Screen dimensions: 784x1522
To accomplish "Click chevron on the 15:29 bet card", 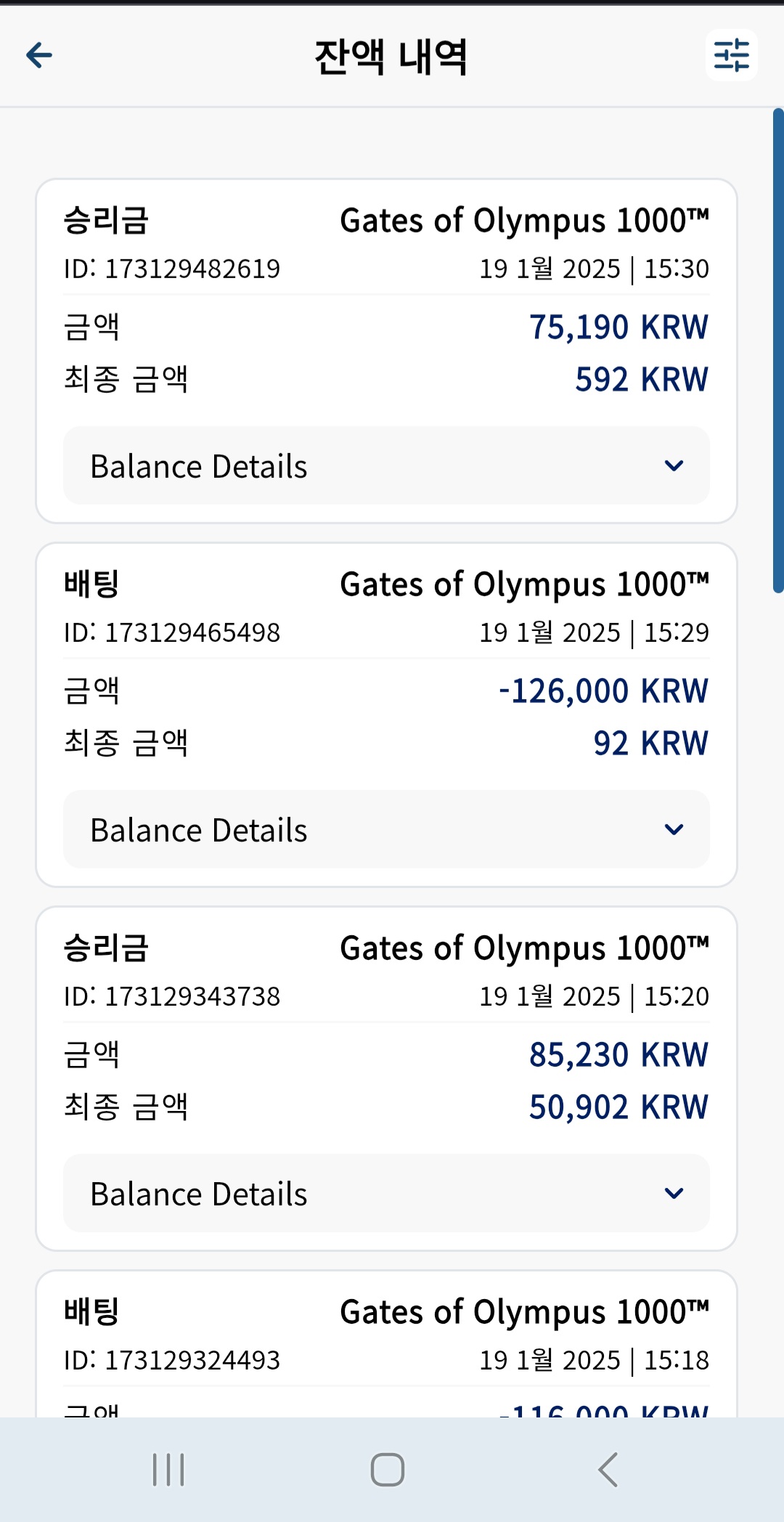I will point(674,829).
